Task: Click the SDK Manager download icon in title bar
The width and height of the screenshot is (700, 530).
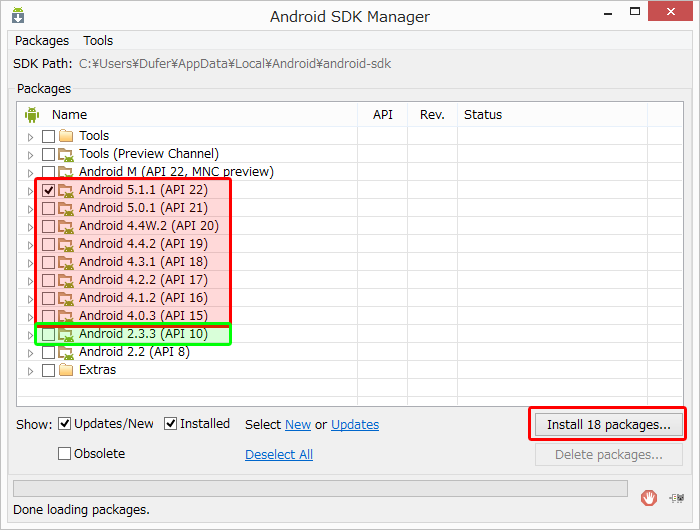Action: [x=18, y=15]
